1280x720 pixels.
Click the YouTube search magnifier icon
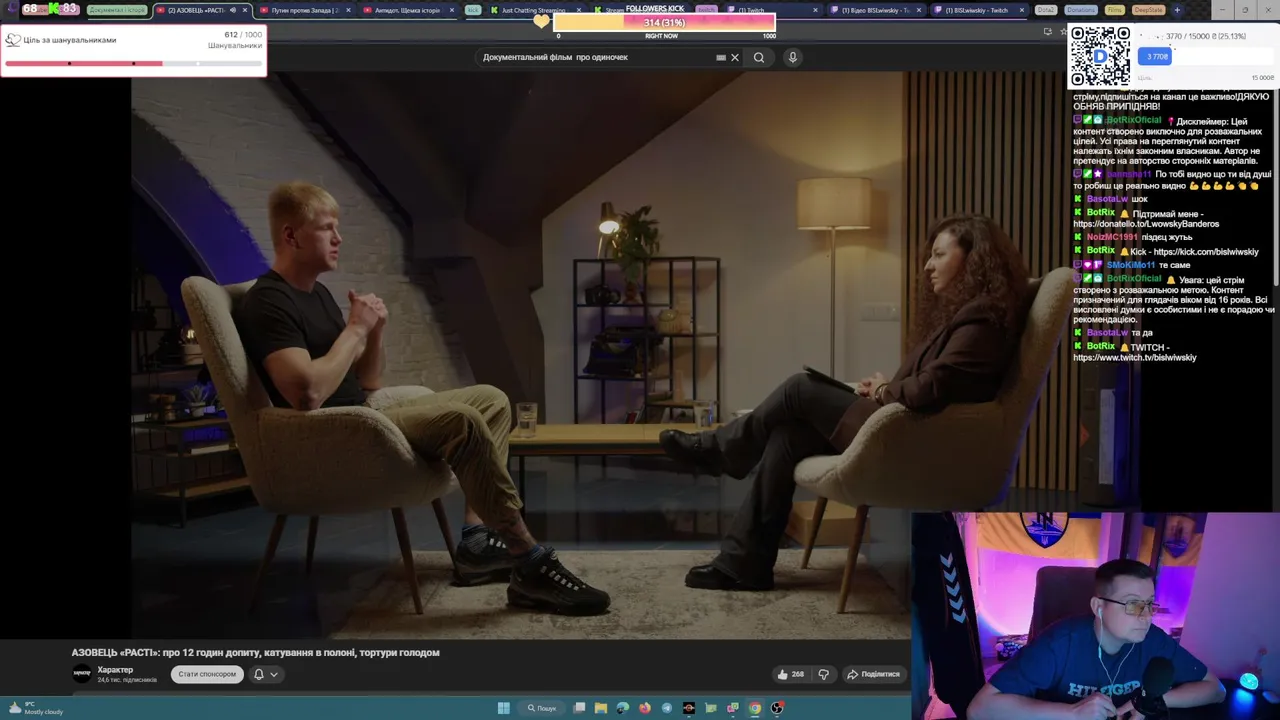759,57
